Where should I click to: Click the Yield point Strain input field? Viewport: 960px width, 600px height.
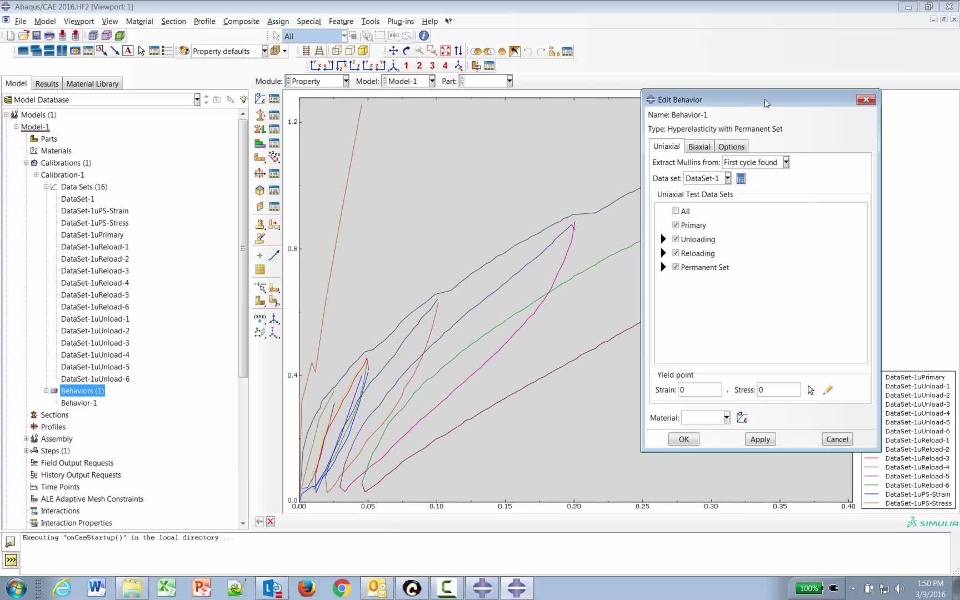pyautogui.click(x=700, y=390)
